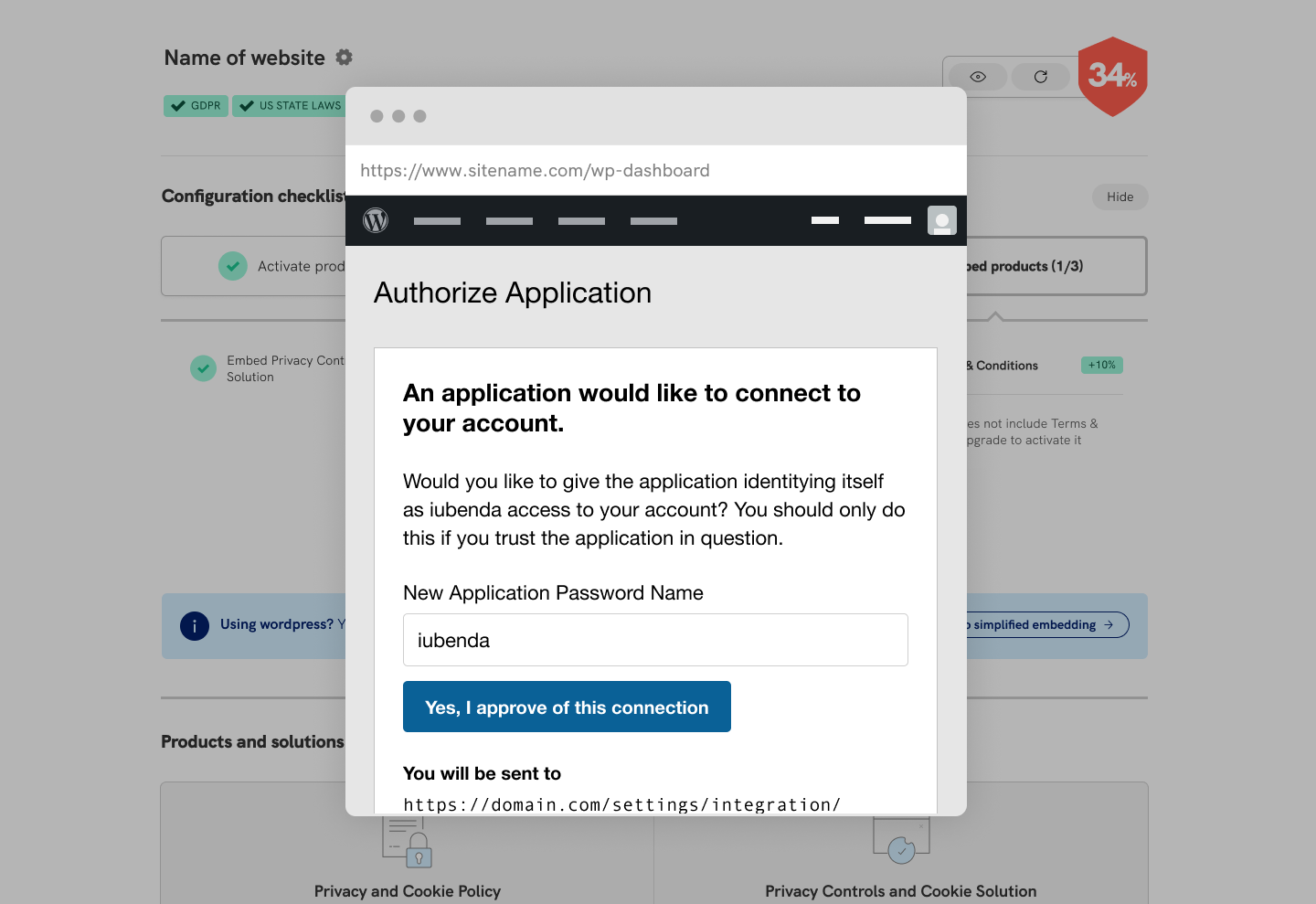Viewport: 1316px width, 904px height.
Task: Click the green checkmark on the Activate product step
Action: 233,266
